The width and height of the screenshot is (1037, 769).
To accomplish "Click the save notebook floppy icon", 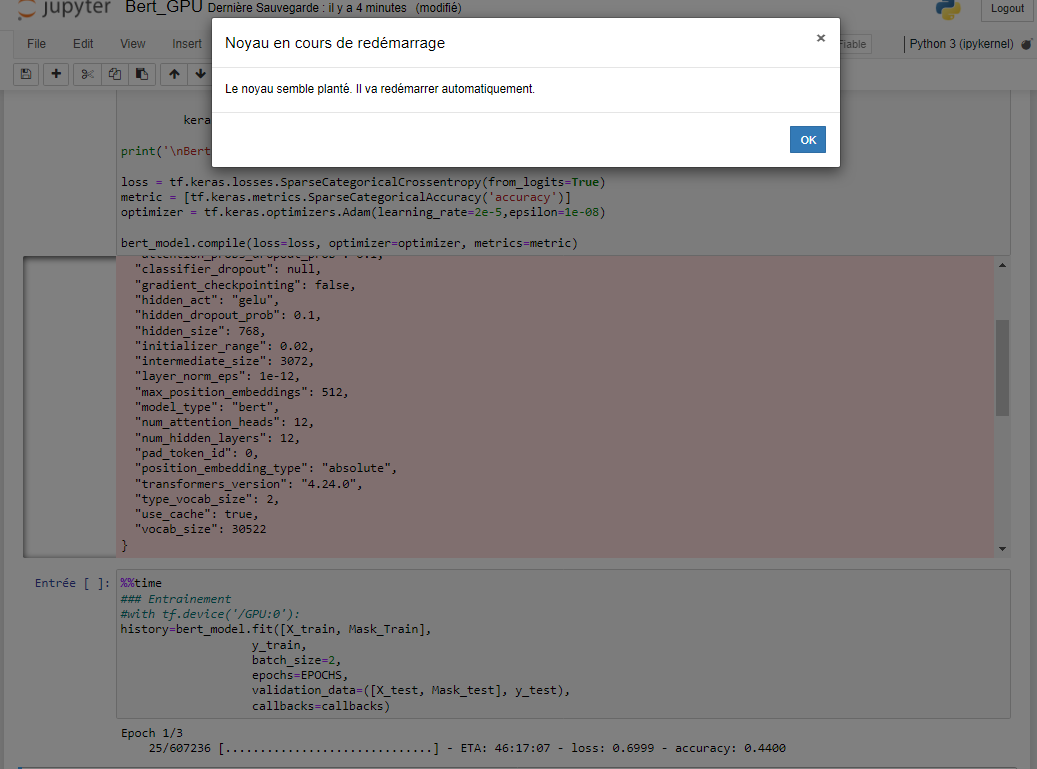I will [x=24, y=73].
